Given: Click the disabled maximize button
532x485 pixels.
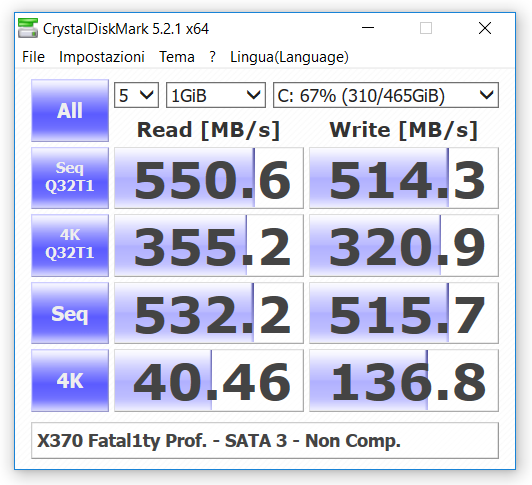Looking at the screenshot, I should (426, 28).
